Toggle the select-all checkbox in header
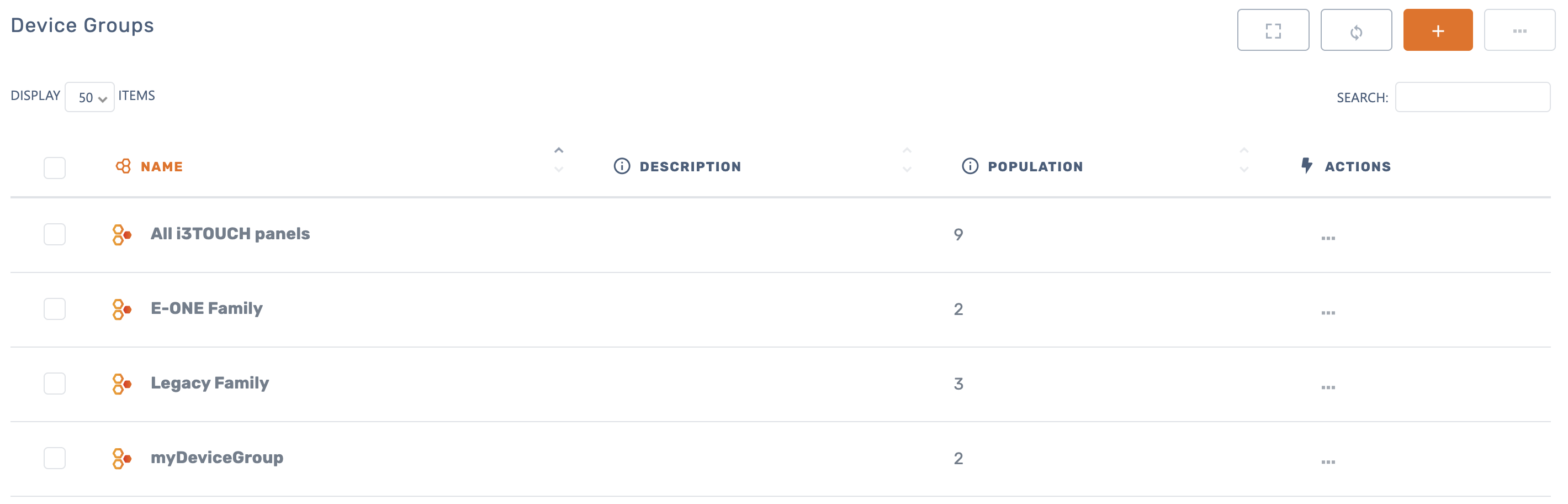Image resolution: width=1568 pixels, height=504 pixels. click(55, 167)
